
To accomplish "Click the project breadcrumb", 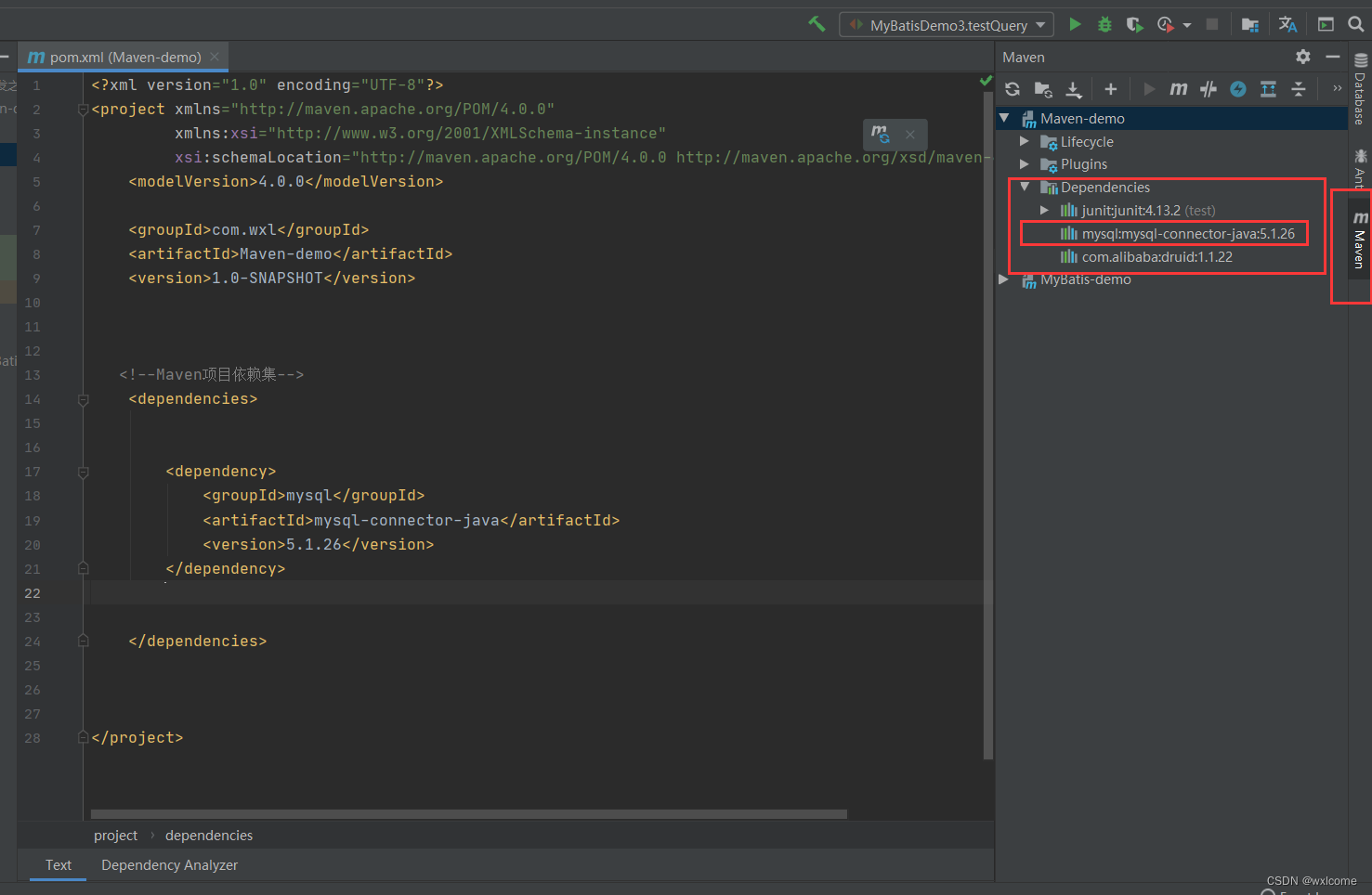I will point(115,836).
